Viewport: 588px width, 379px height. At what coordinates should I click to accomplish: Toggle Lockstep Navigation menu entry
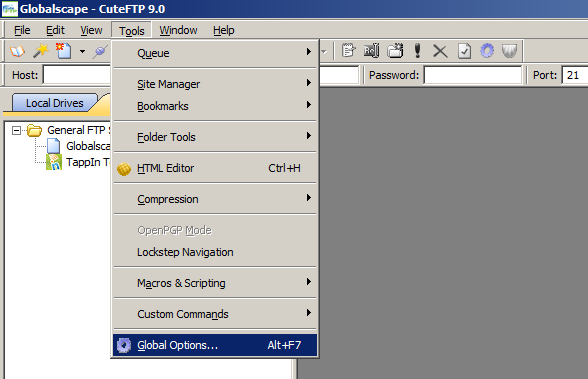[215, 252]
